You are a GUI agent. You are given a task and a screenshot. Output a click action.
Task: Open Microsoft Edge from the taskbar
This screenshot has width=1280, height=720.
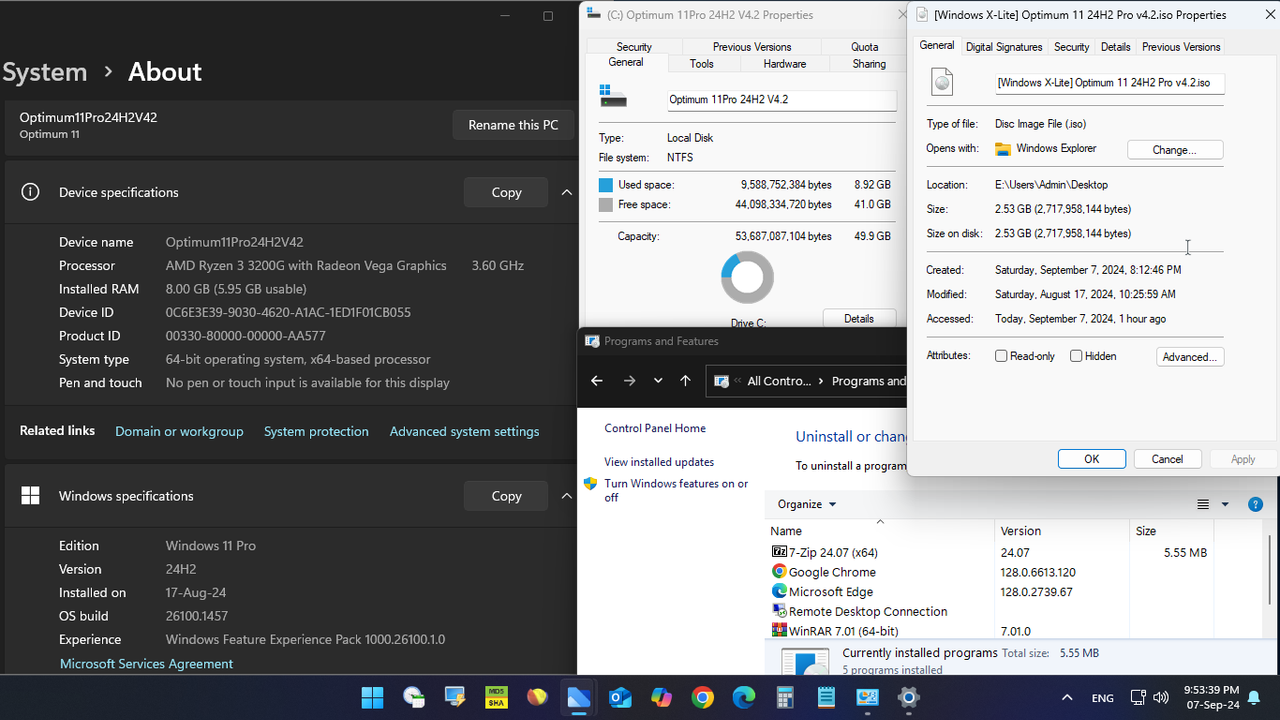(743, 697)
